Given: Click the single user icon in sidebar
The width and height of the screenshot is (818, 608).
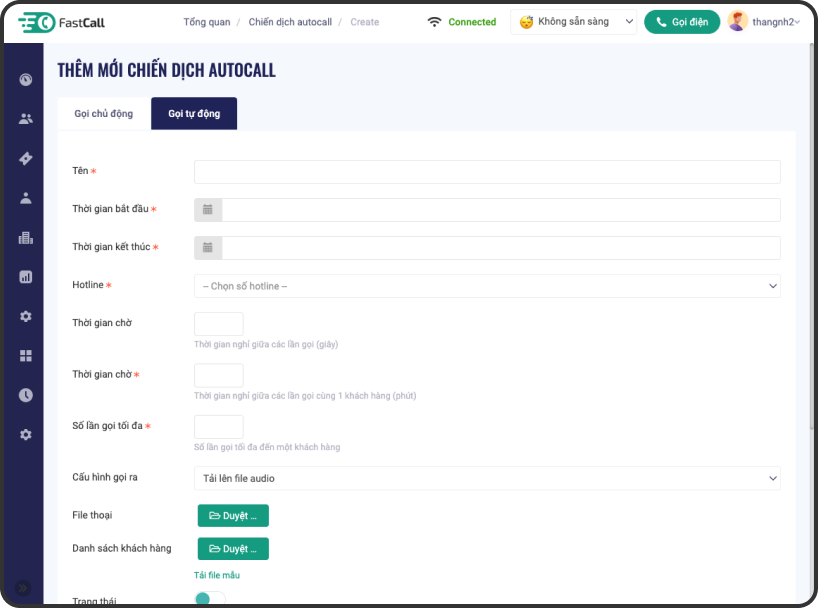Looking at the screenshot, I should (x=25, y=196).
